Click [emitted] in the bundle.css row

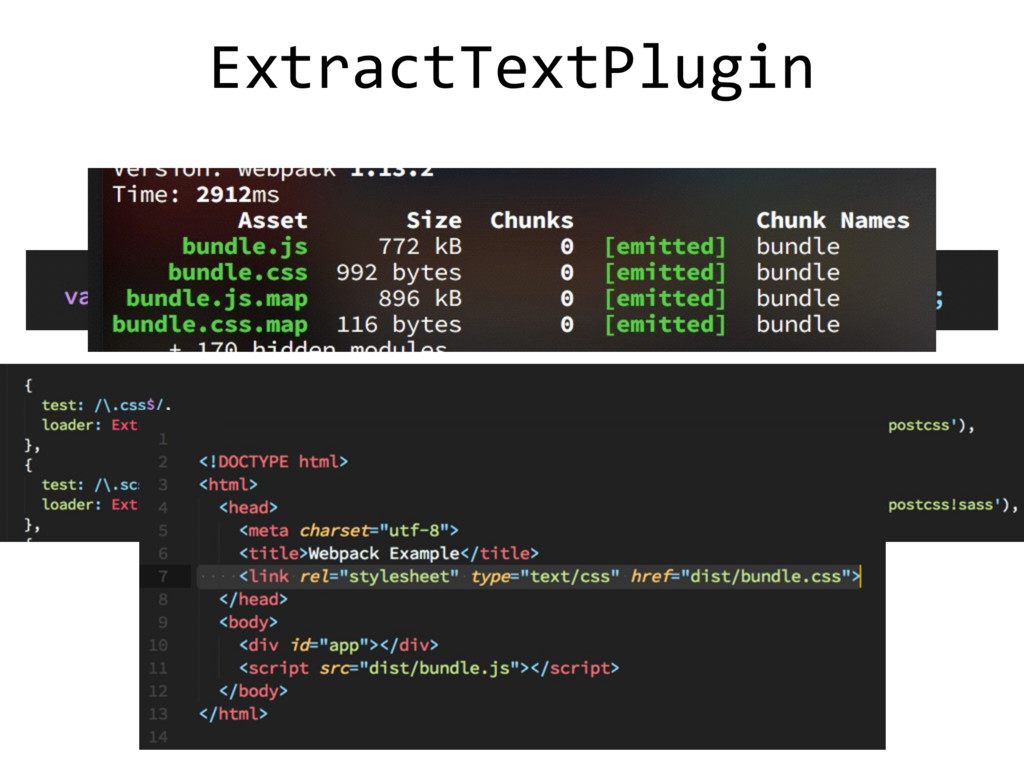[665, 273]
